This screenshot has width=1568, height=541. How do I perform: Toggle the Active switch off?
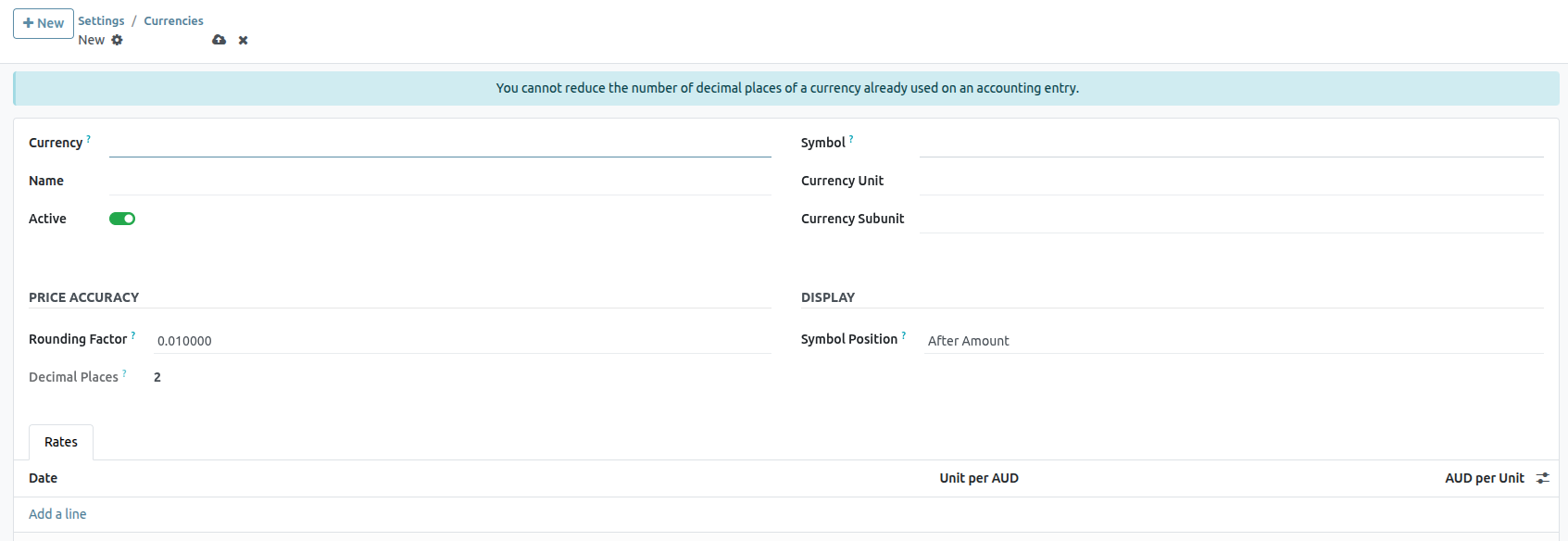coord(122,219)
